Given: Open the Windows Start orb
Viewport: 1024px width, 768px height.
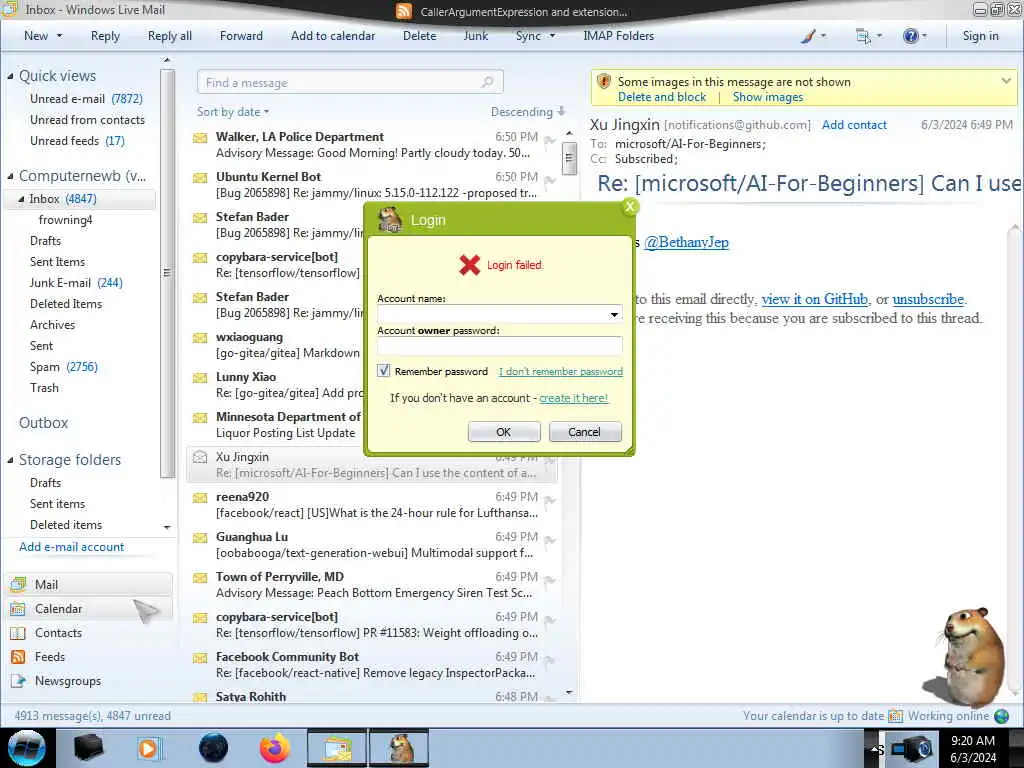Looking at the screenshot, I should (x=26, y=748).
